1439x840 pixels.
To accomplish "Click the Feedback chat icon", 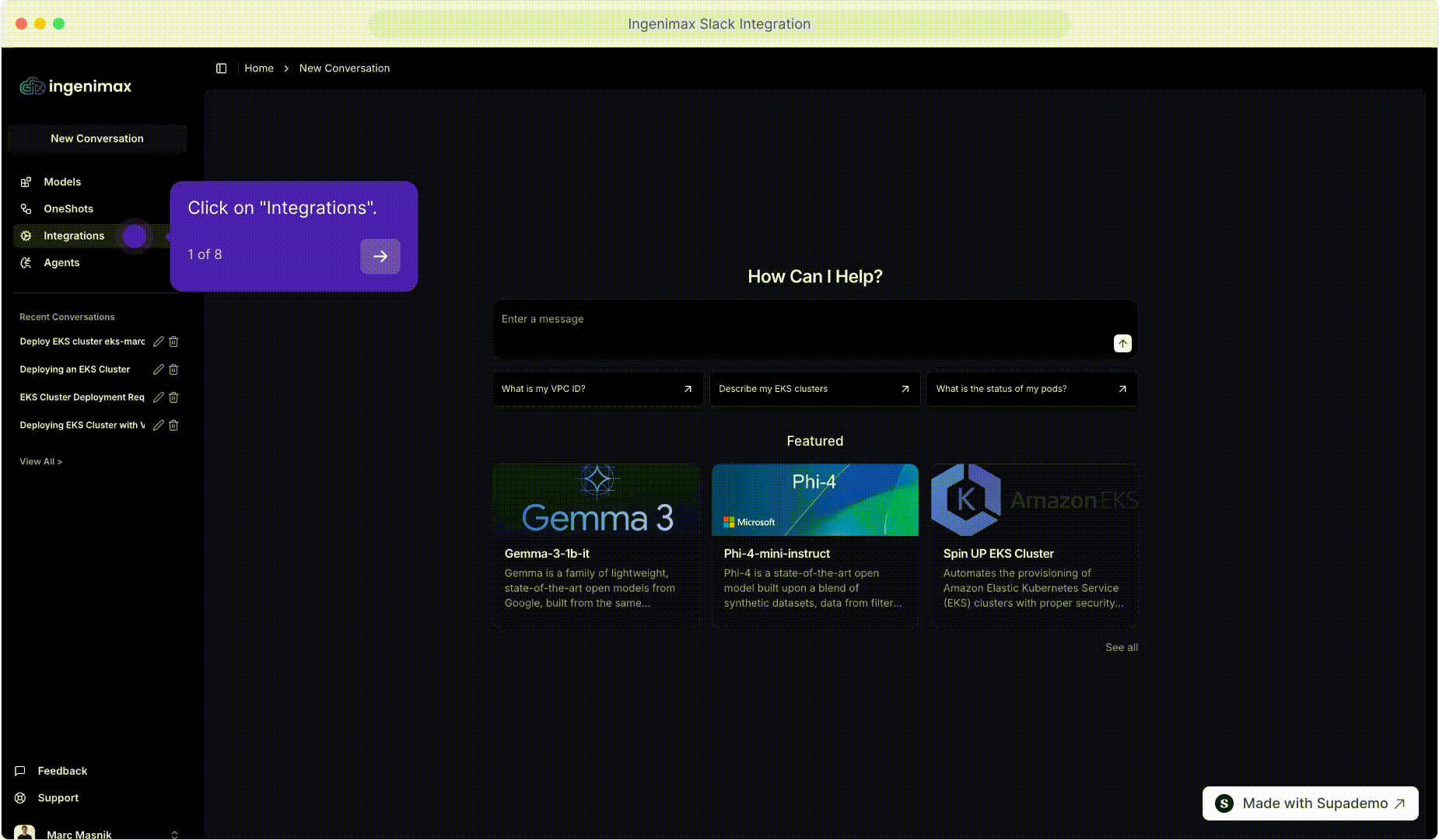I will (20, 771).
